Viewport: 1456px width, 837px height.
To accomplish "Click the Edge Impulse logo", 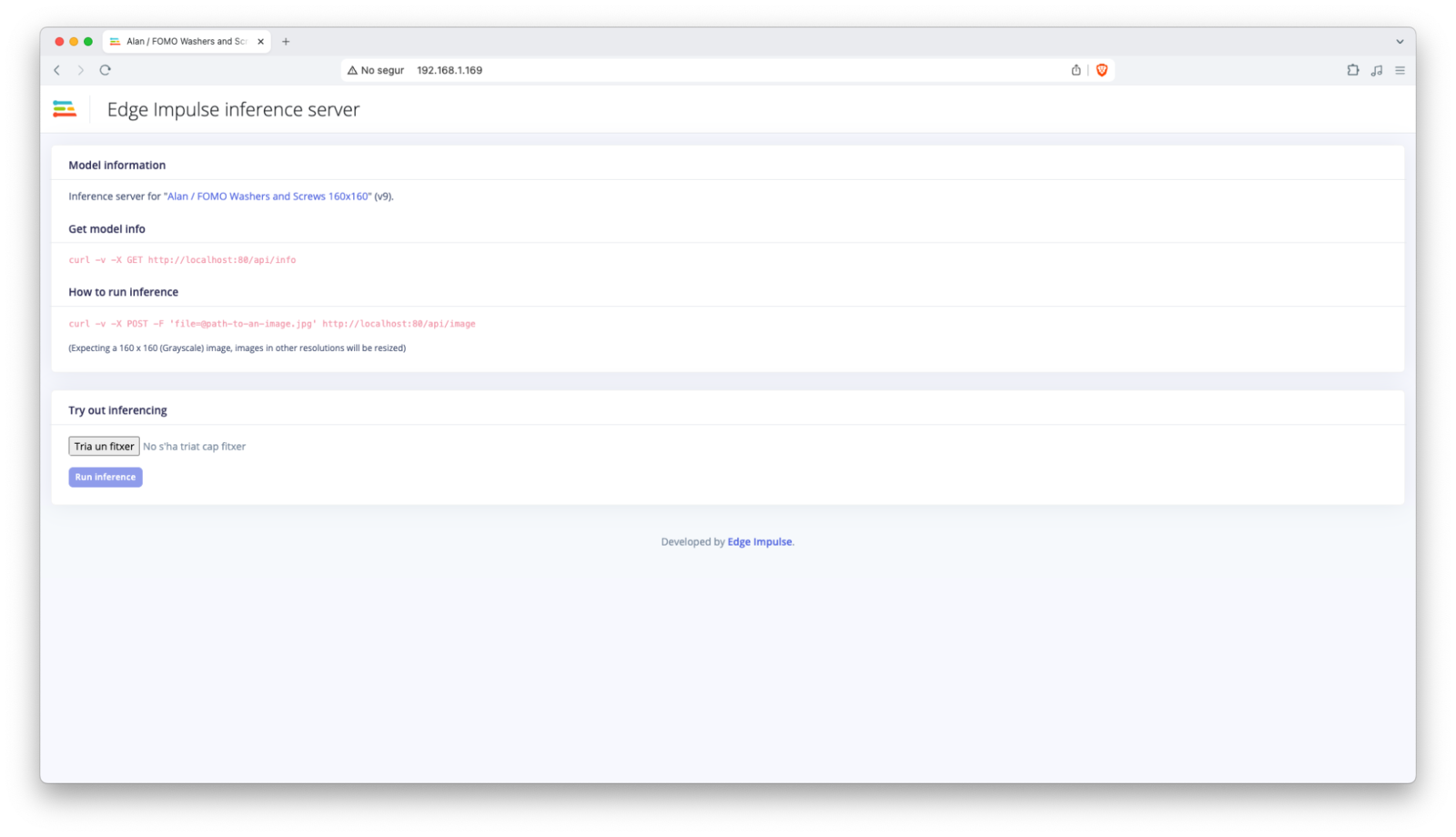I will [x=65, y=109].
